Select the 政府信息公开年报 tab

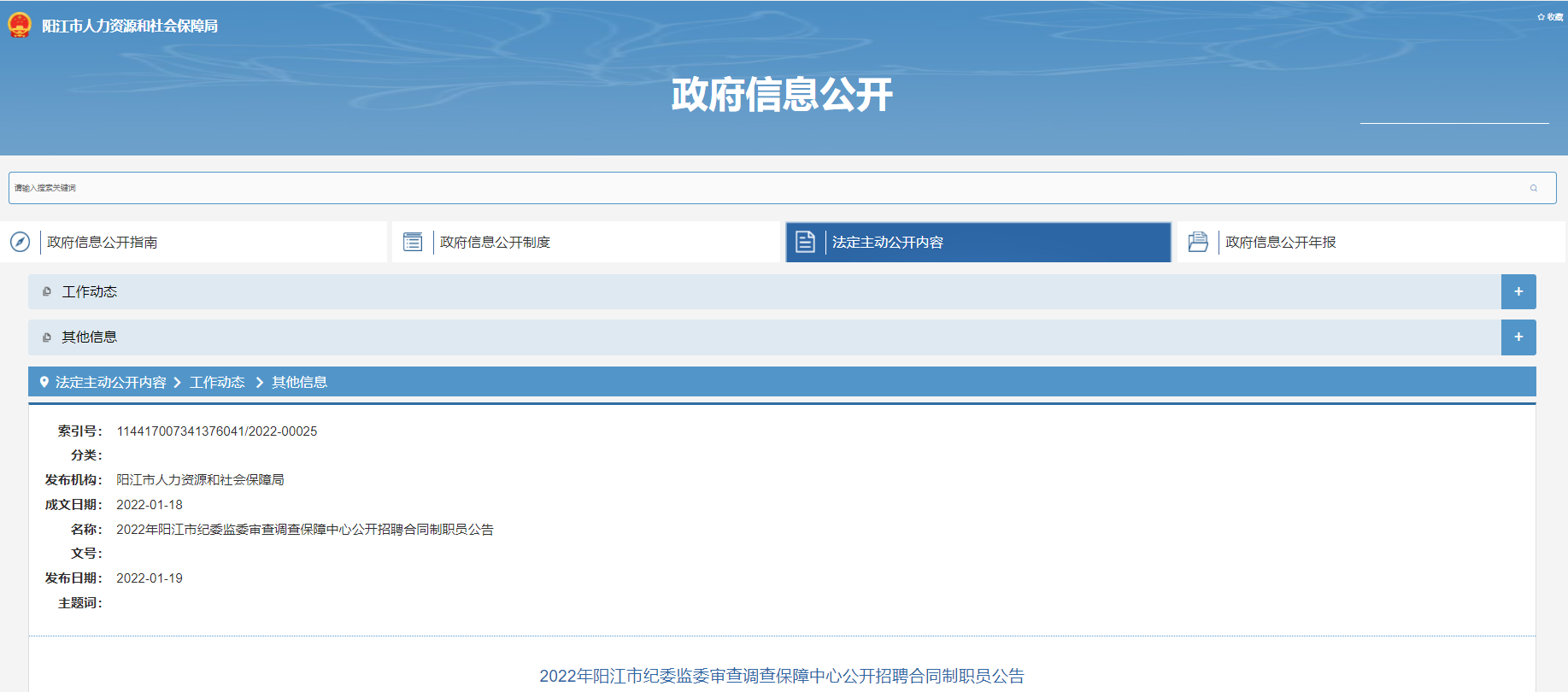coord(1280,242)
